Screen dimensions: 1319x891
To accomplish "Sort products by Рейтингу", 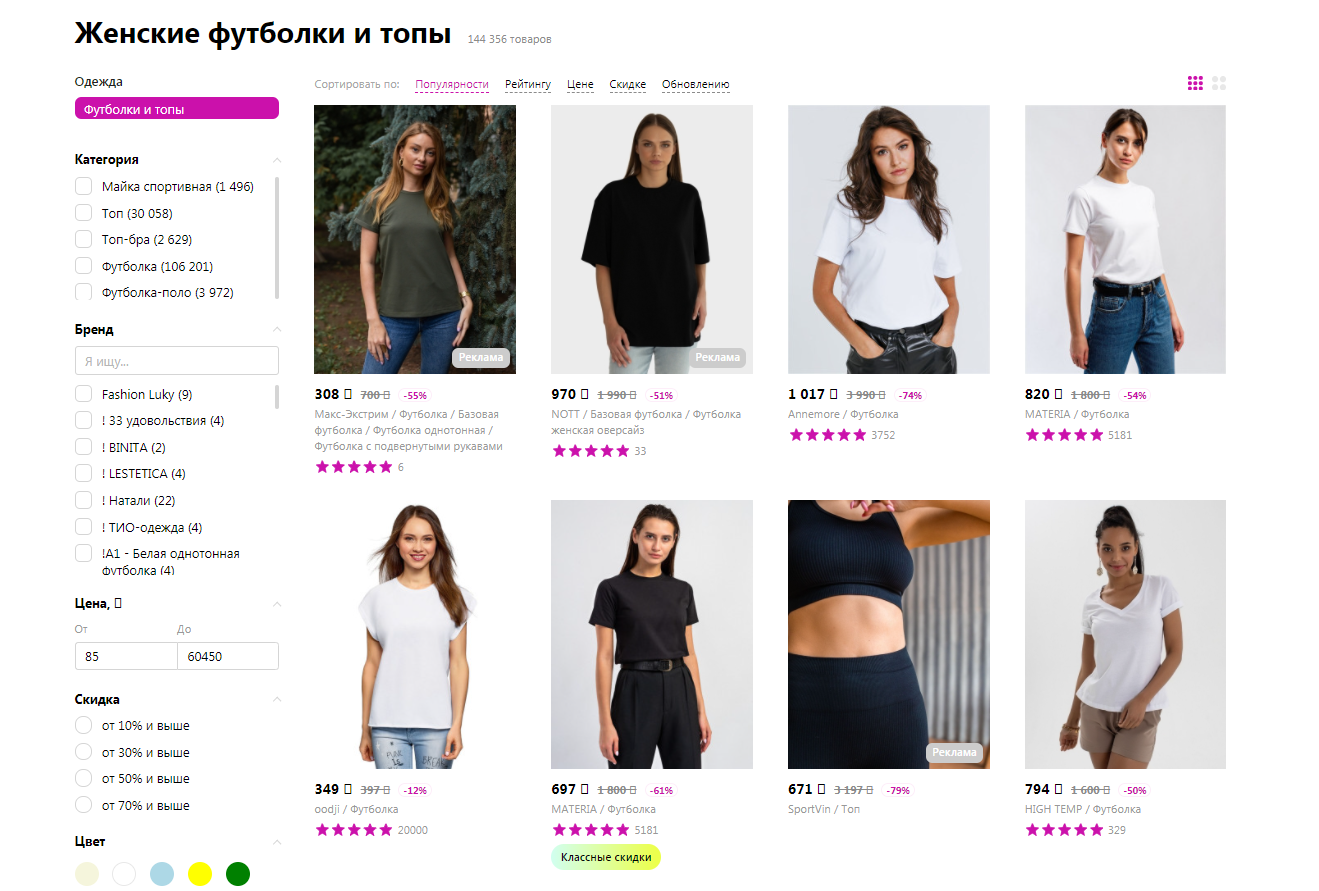I will pyautogui.click(x=528, y=85).
